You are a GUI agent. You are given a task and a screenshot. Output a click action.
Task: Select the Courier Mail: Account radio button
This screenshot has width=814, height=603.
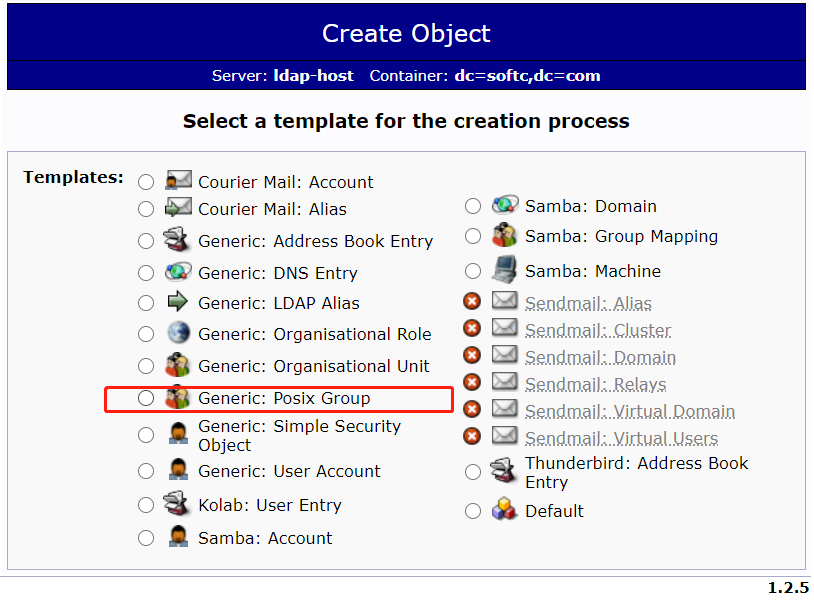pos(146,183)
